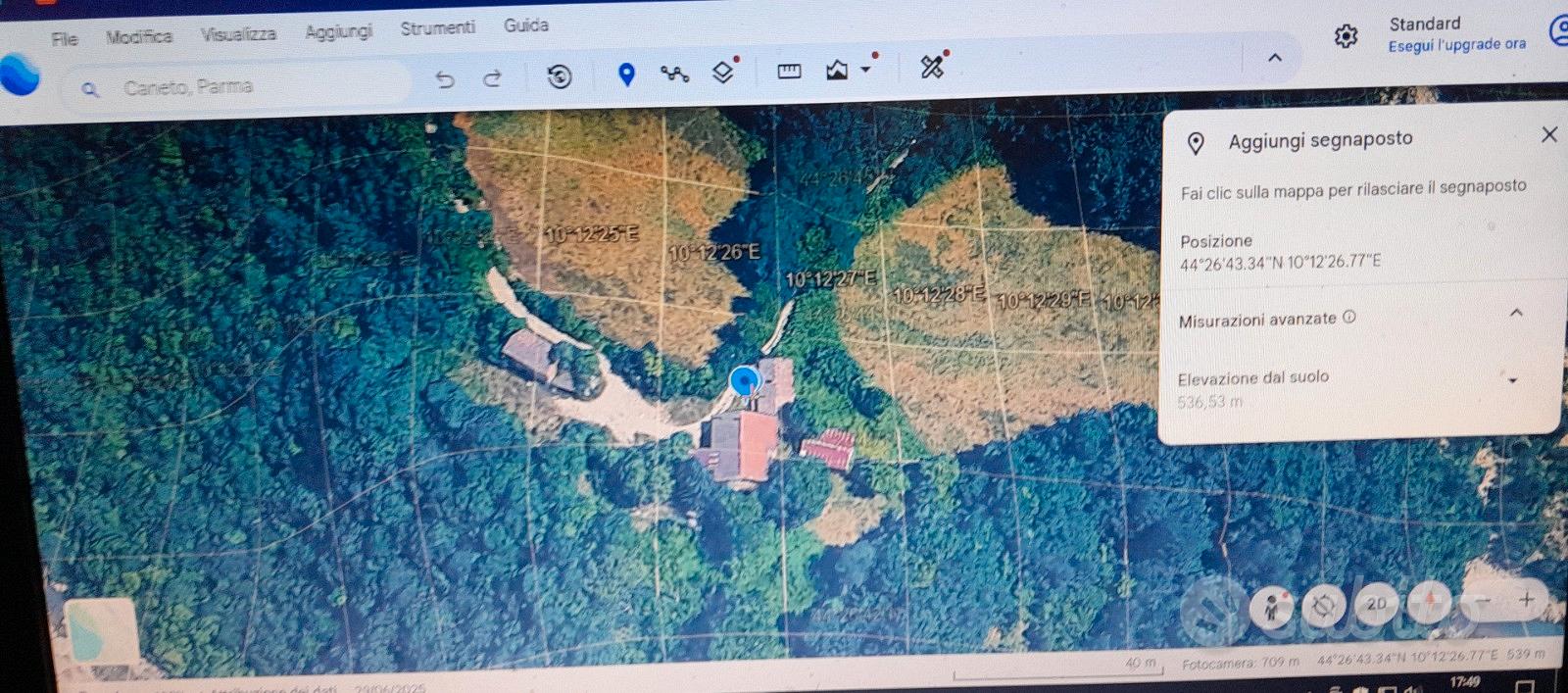Click the Misurazioni avanzate info icon

pos(1349,317)
